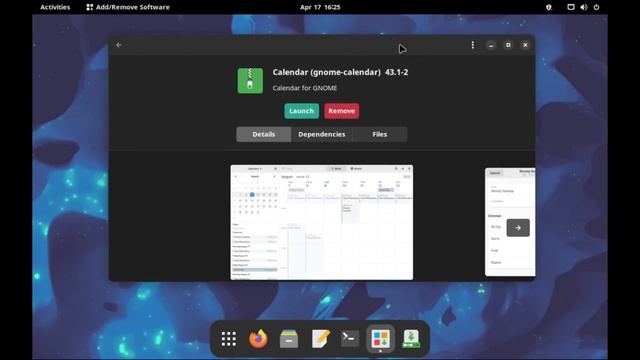Remove the gnome-calendar package
Image resolution: width=640 pixels, height=360 pixels.
[342, 111]
